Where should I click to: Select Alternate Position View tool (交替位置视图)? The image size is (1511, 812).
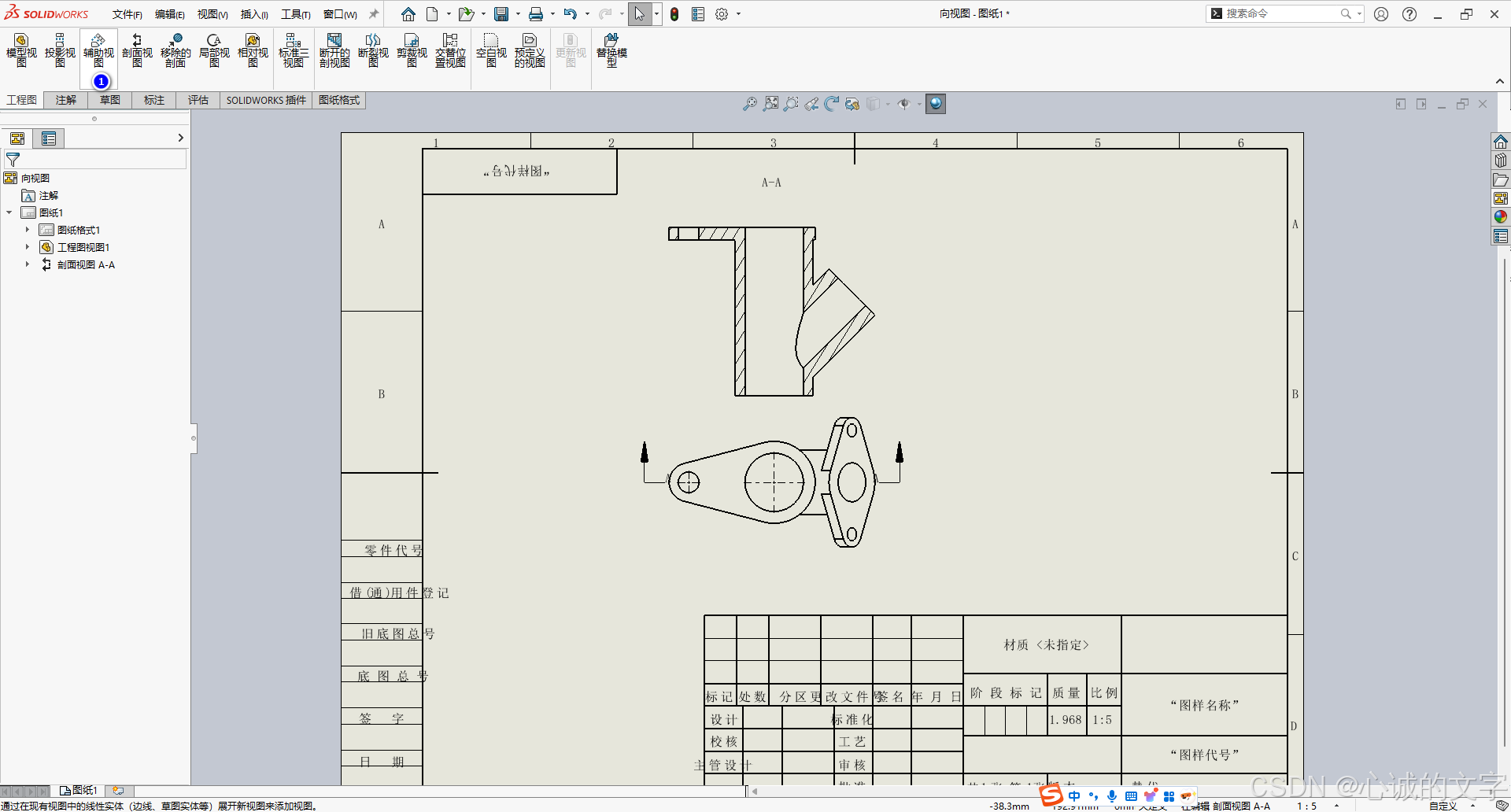click(x=450, y=50)
